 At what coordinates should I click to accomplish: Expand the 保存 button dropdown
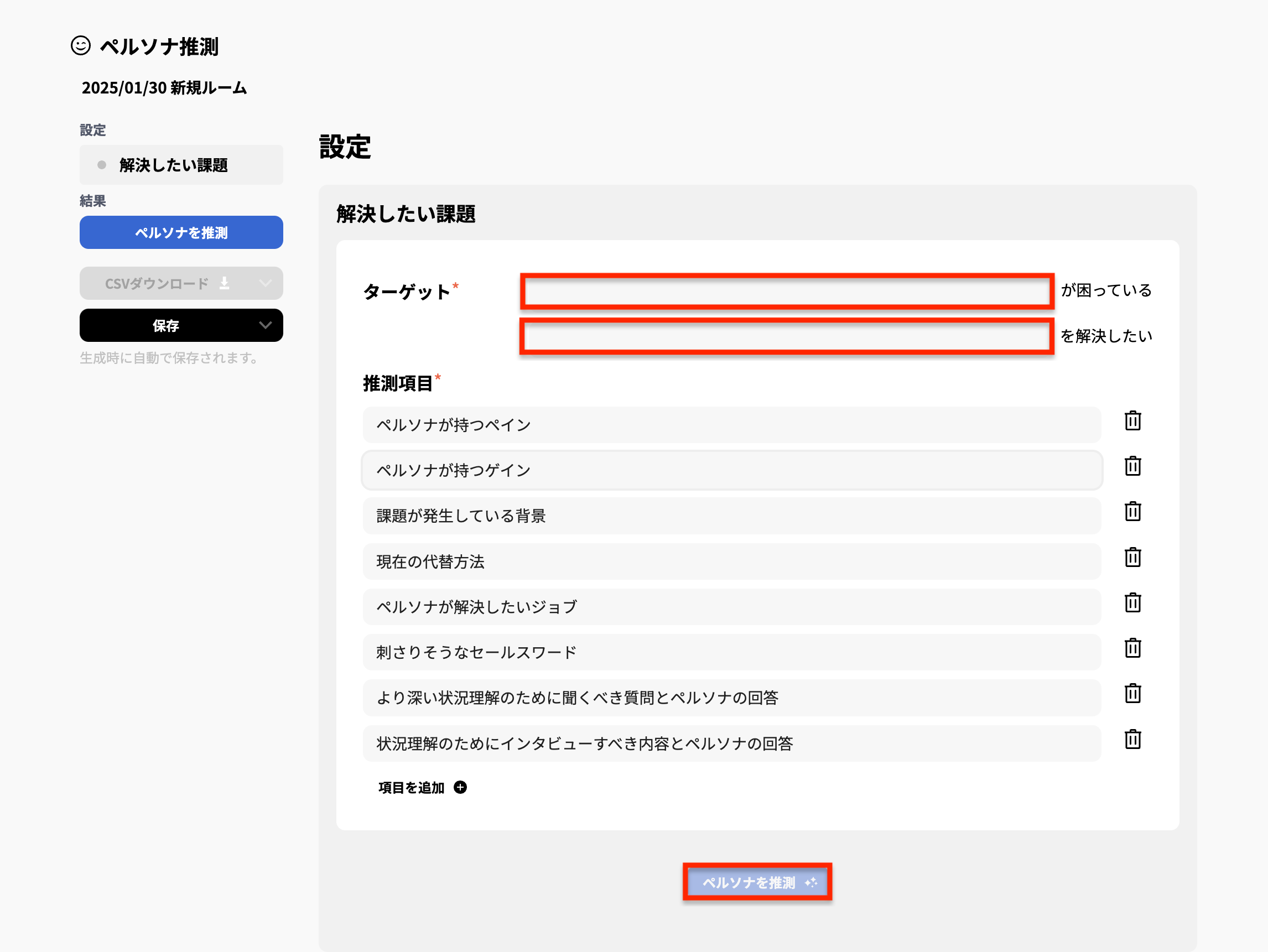click(x=265, y=326)
